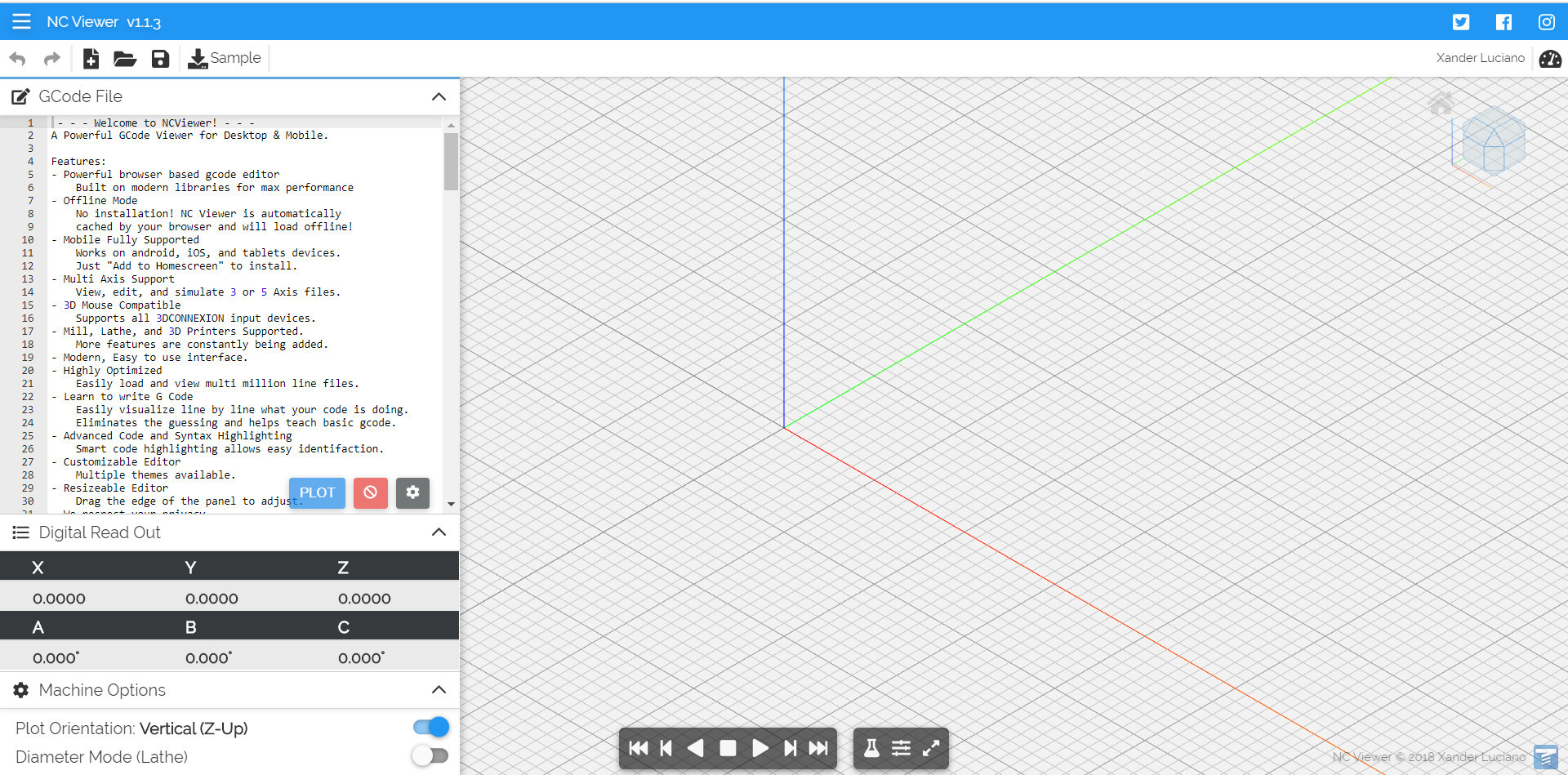Viewport: 1568px width, 775px height.
Task: Click the Z readout value 0.0000
Action: pyautogui.click(x=364, y=599)
